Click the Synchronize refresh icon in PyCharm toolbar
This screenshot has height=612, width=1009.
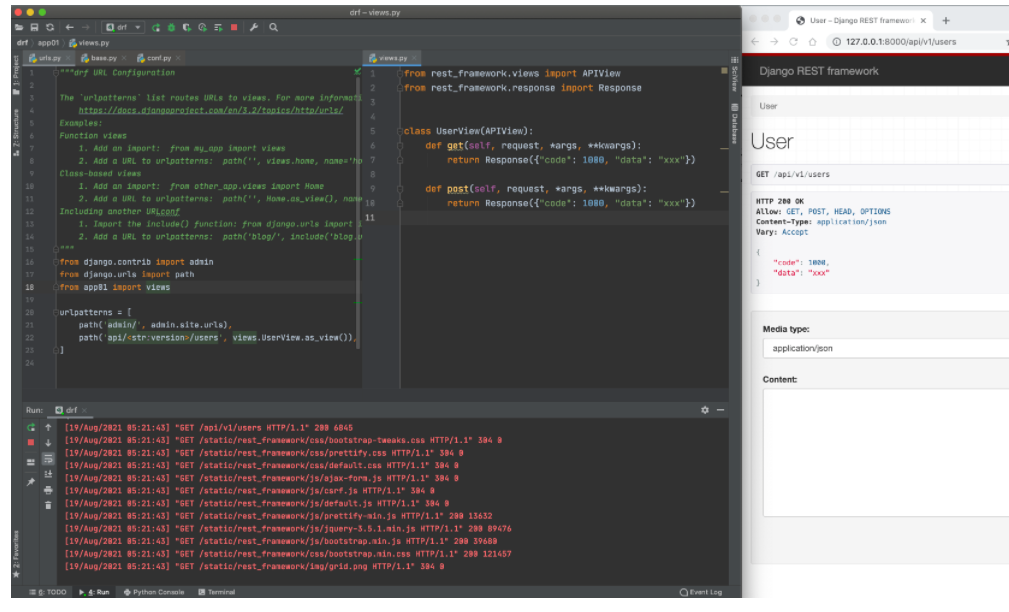click(x=50, y=28)
